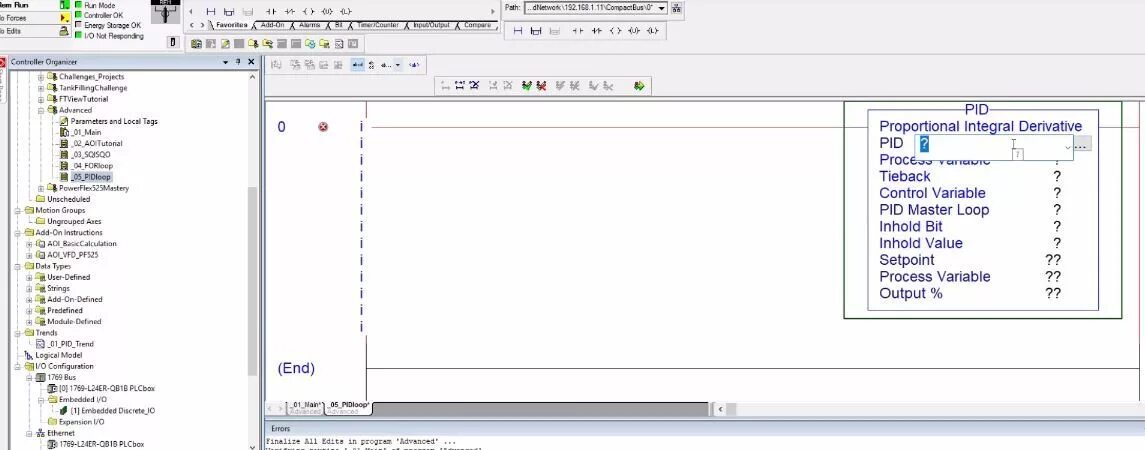This screenshot has width=1145, height=450.
Task: Click the controller key switch icon
Action: (164, 12)
